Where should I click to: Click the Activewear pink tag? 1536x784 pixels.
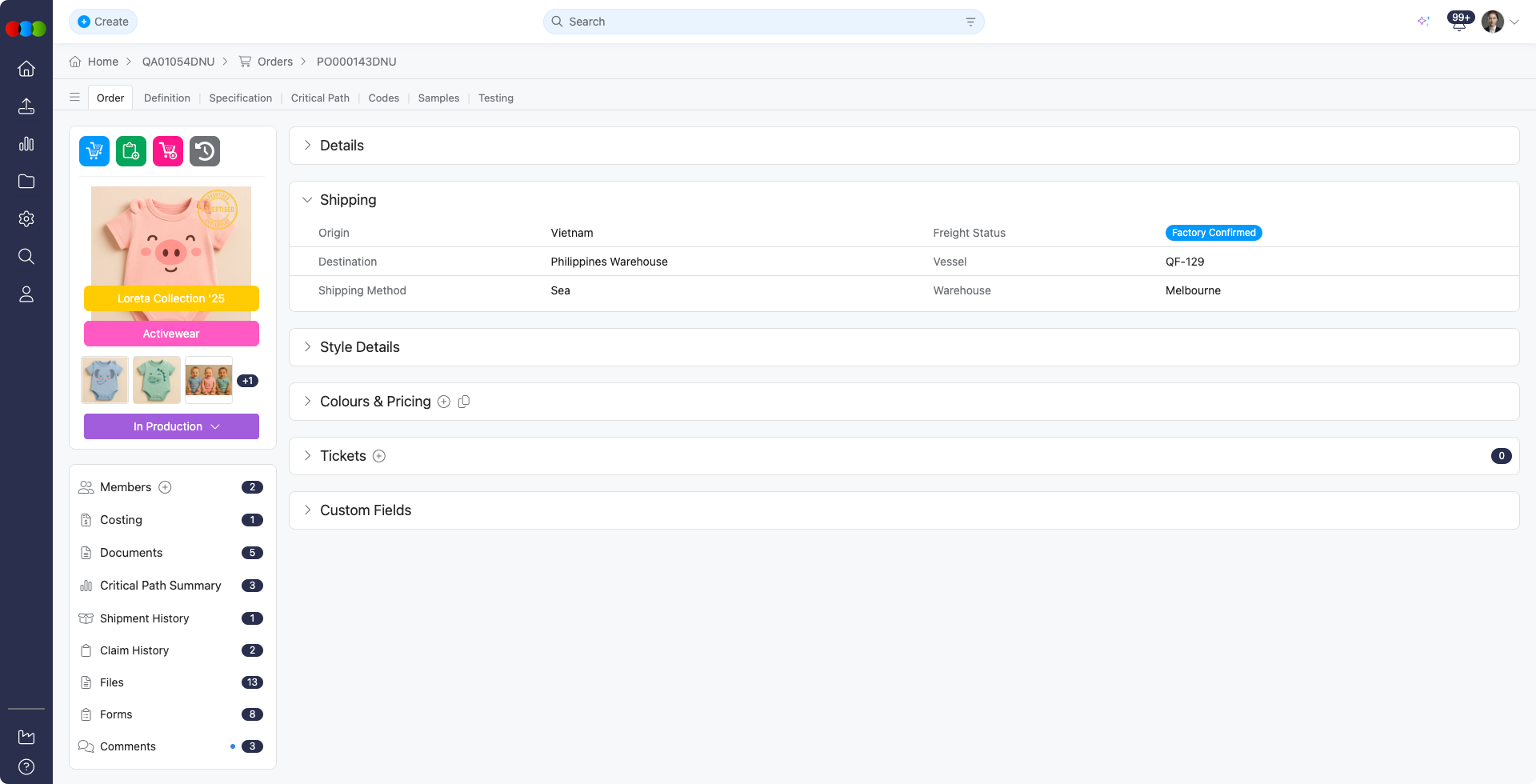pyautogui.click(x=171, y=334)
